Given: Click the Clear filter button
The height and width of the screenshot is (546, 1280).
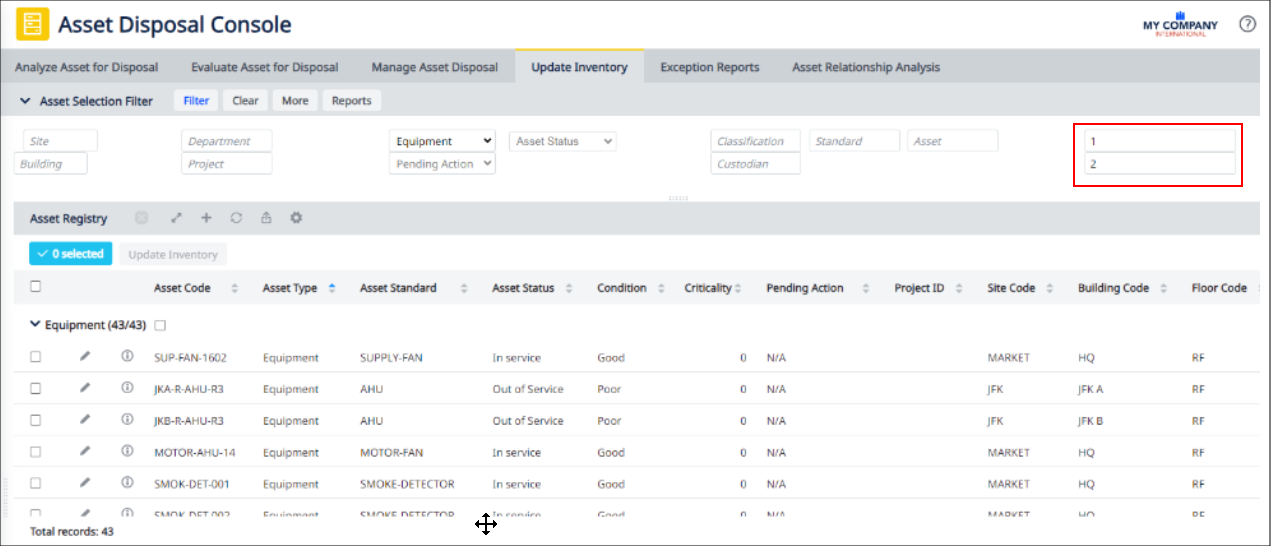Looking at the screenshot, I should [245, 101].
